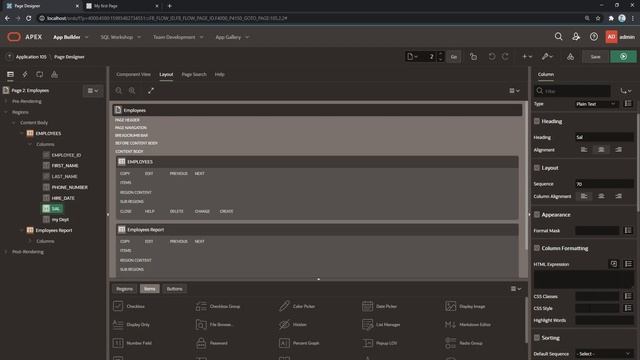Collapse the Layout property group

[x=537, y=168]
